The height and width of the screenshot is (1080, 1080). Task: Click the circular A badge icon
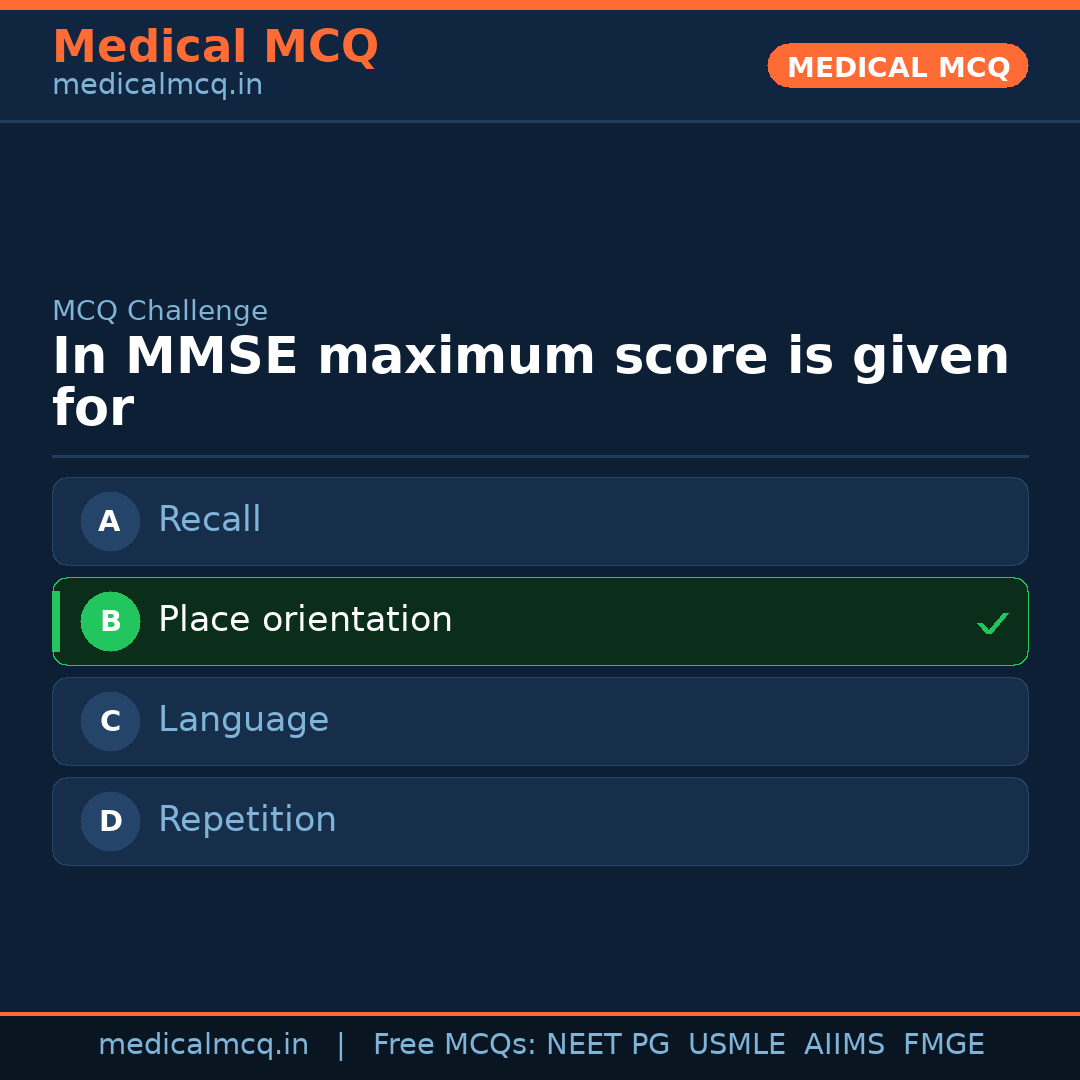point(110,521)
